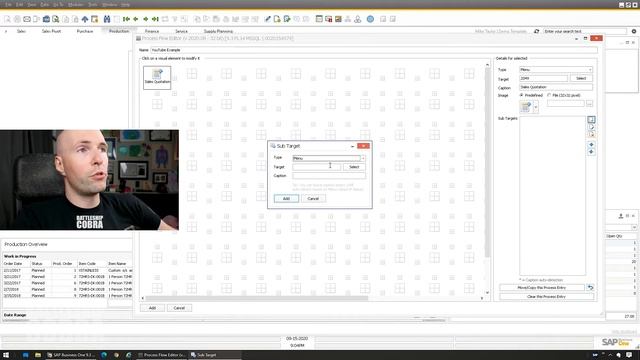
Task: Click the edit sub target icon
Action: pos(591,127)
